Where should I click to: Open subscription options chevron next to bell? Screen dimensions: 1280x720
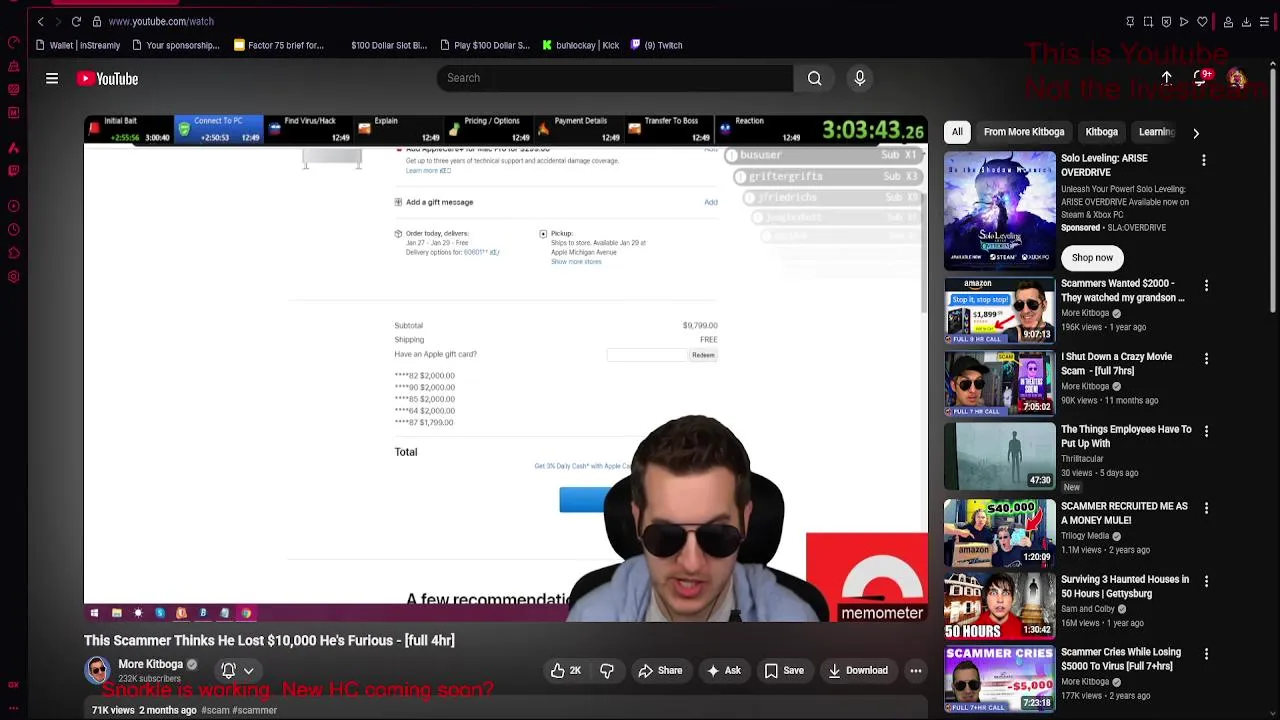(248, 671)
